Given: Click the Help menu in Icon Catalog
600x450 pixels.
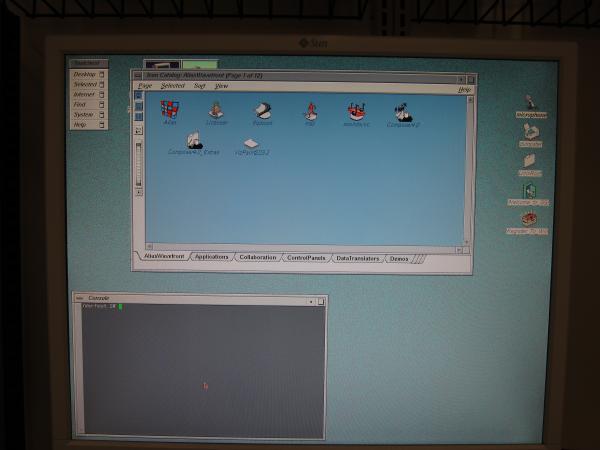Looking at the screenshot, I should click(464, 88).
